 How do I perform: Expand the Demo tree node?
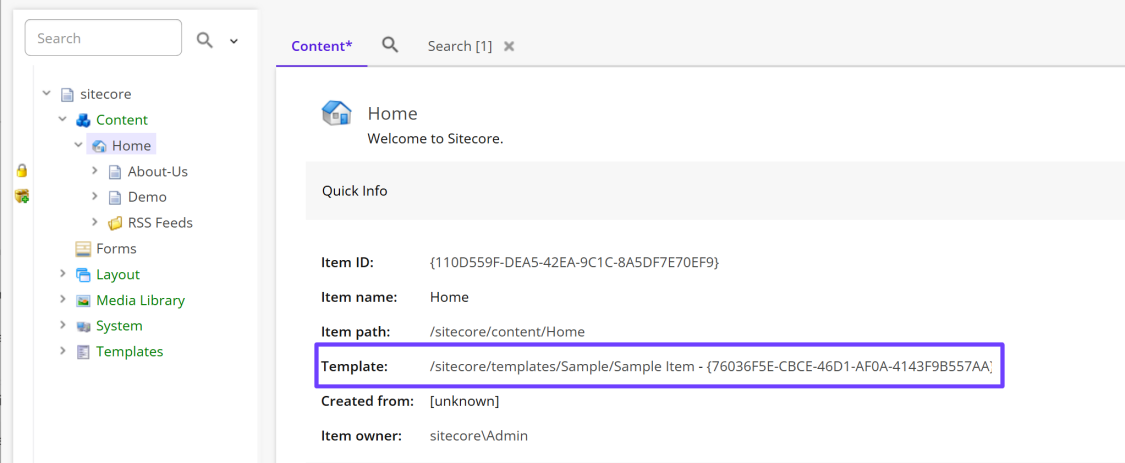coord(95,196)
